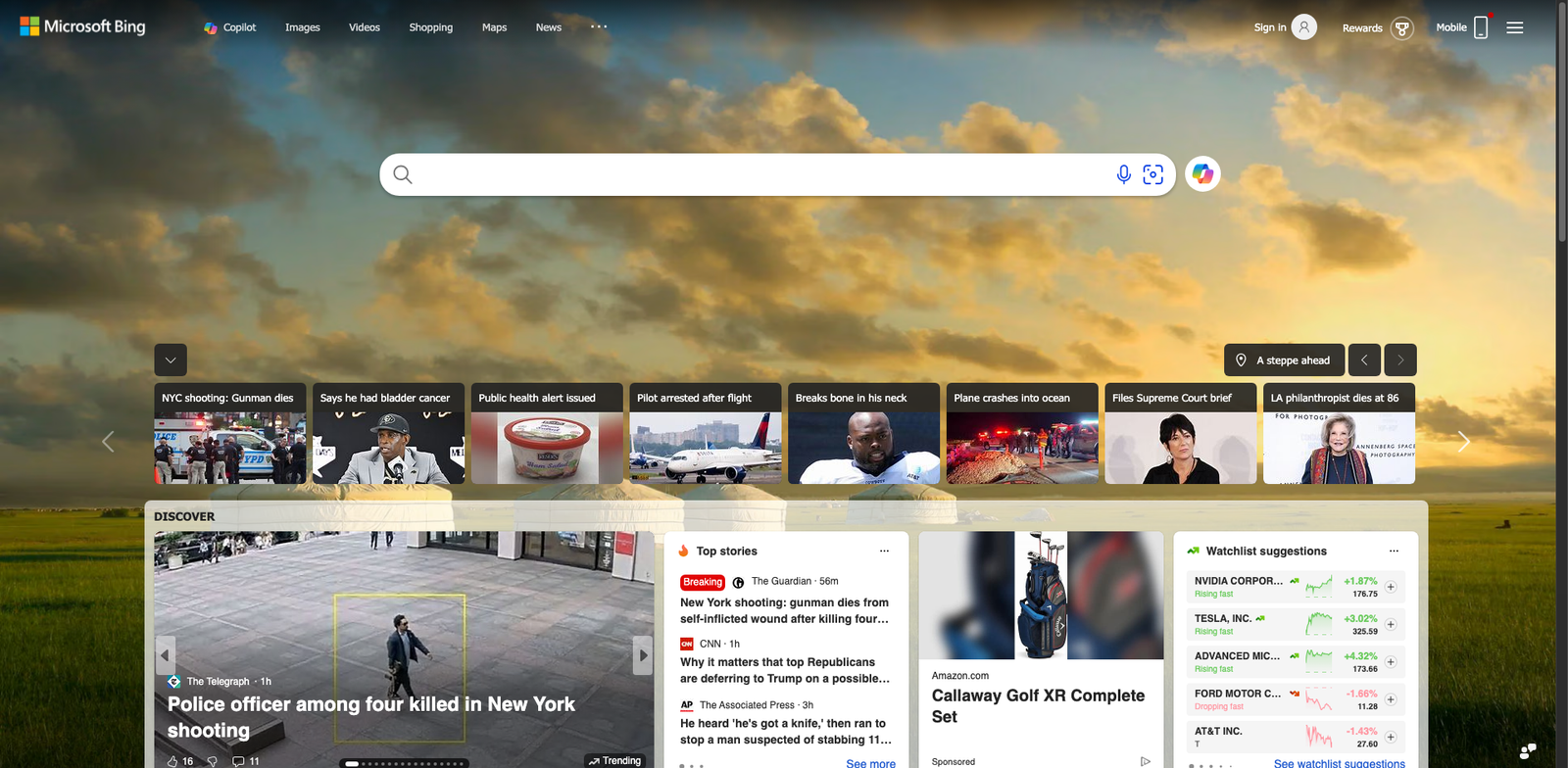Viewport: 1568px width, 768px height.
Task: Open the hamburger settings menu
Action: (x=1514, y=27)
